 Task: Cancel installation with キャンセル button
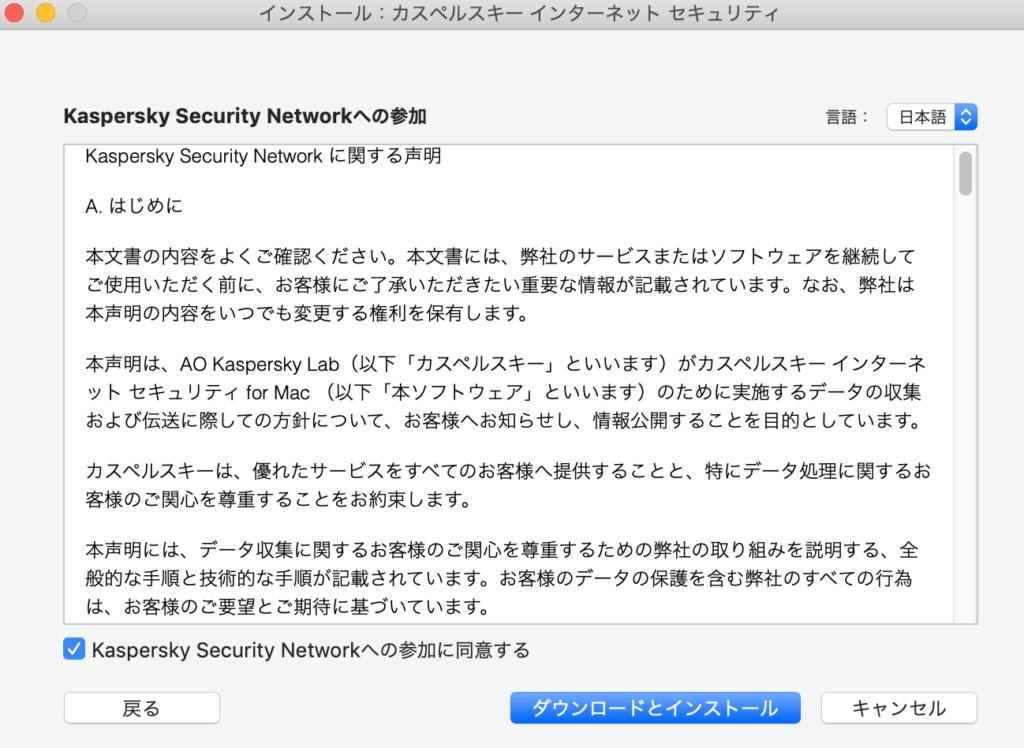click(x=899, y=708)
